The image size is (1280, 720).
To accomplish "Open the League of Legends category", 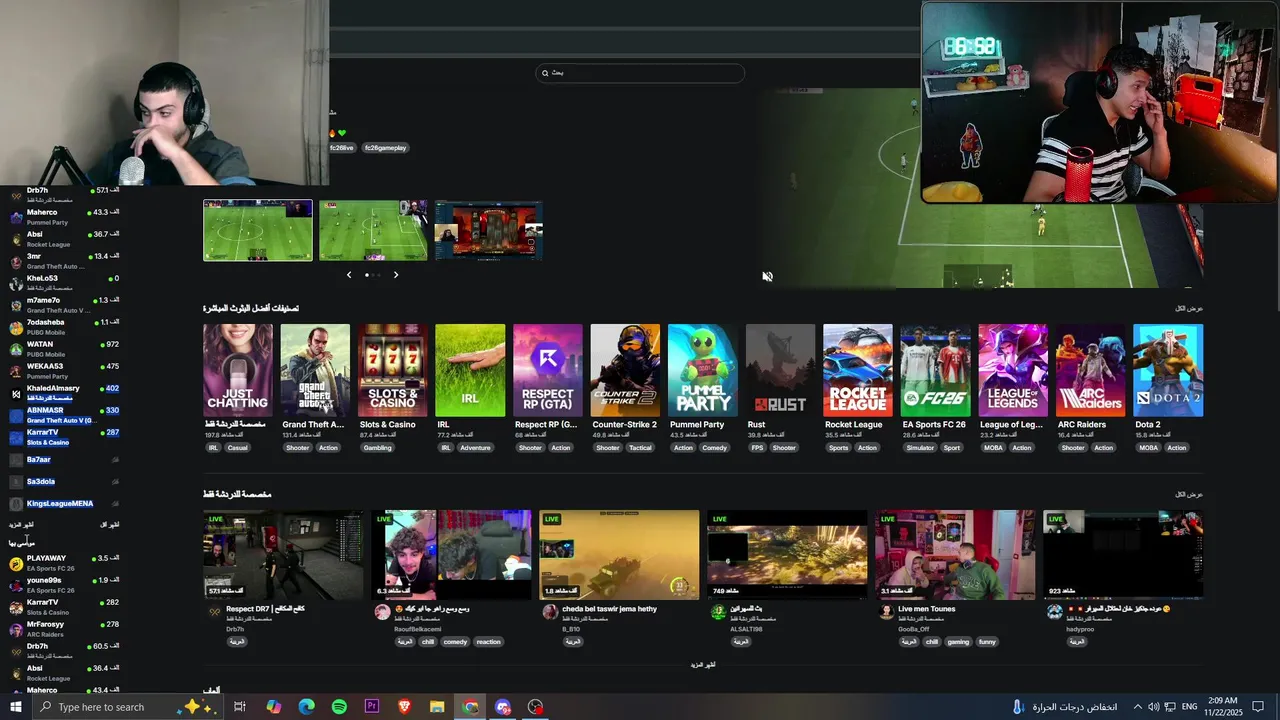I will [x=1013, y=370].
